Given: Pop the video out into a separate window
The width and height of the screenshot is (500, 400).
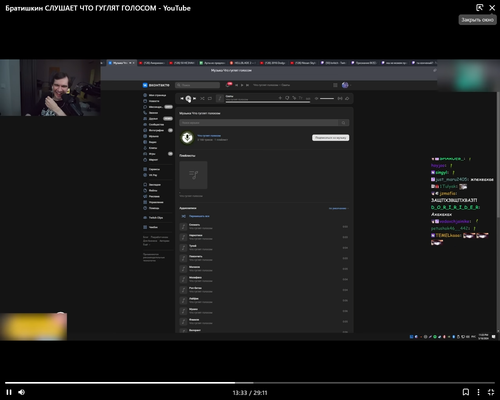Looking at the screenshot, I should pos(479,8).
